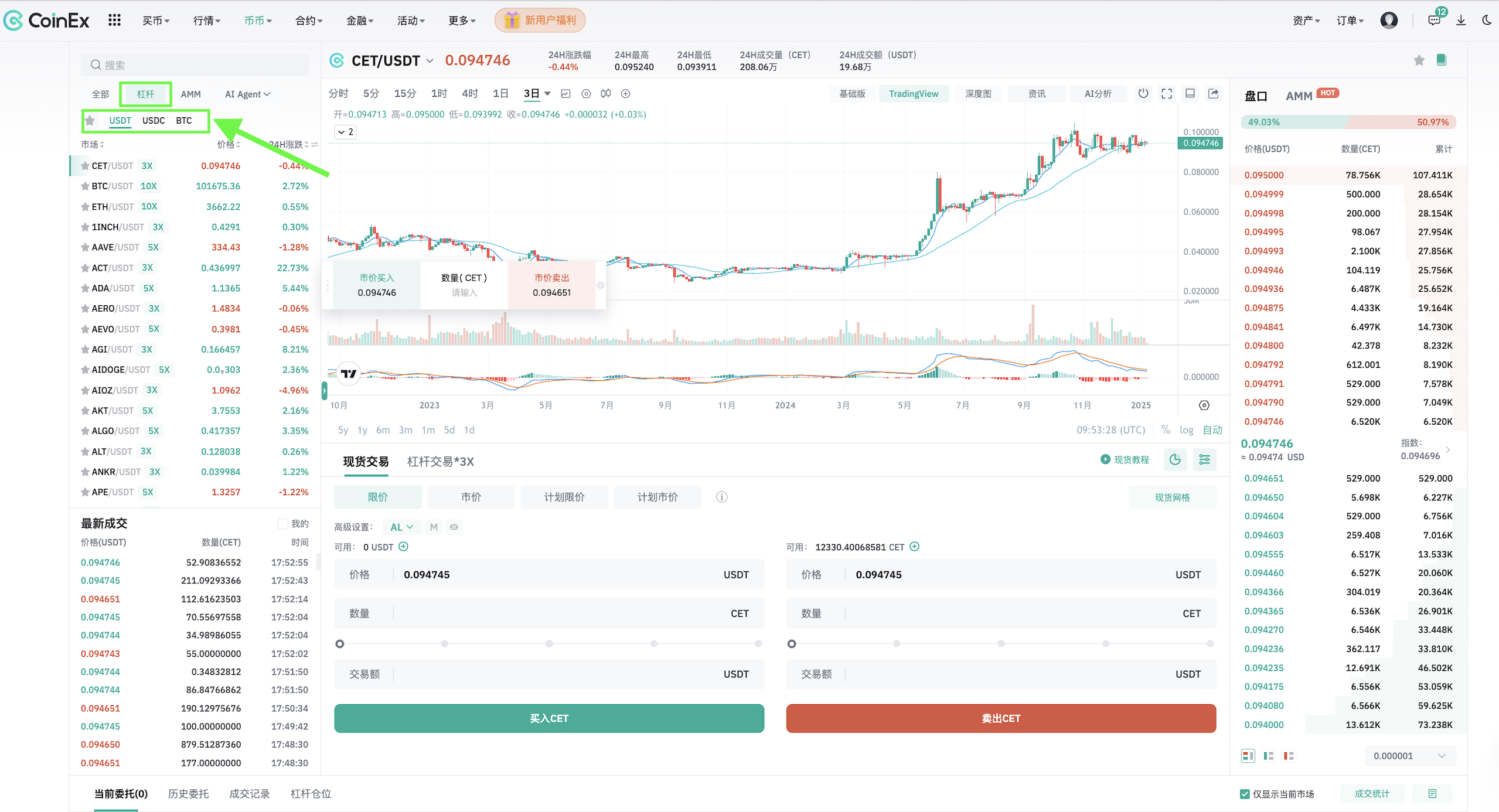Click the buy-side amount slider handle

(x=340, y=644)
